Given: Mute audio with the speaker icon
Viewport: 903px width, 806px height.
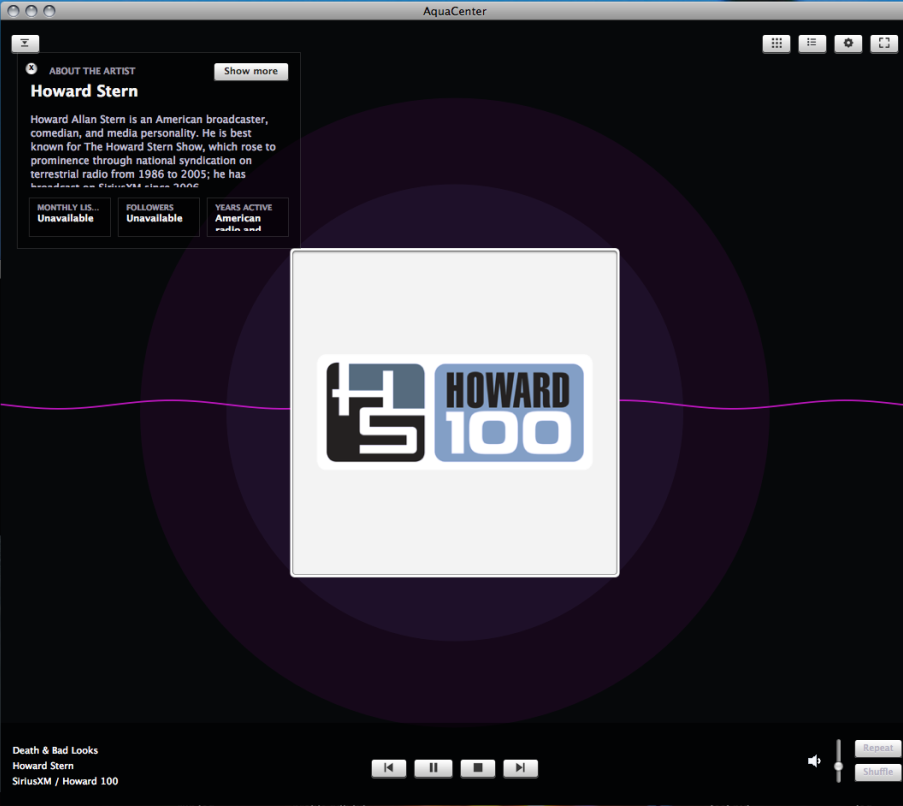Looking at the screenshot, I should coord(814,761).
